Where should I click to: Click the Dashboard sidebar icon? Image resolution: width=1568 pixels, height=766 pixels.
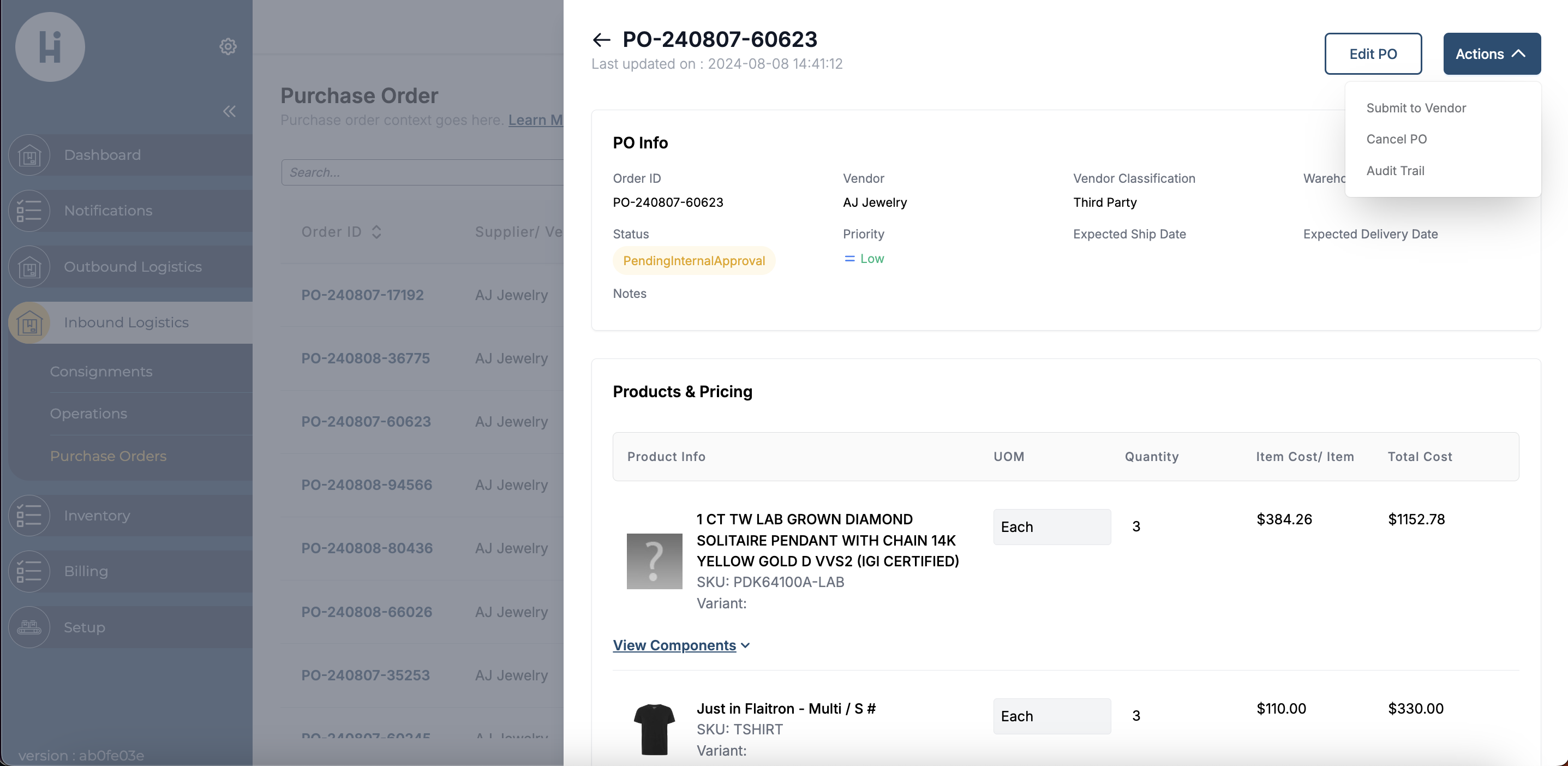pos(29,155)
